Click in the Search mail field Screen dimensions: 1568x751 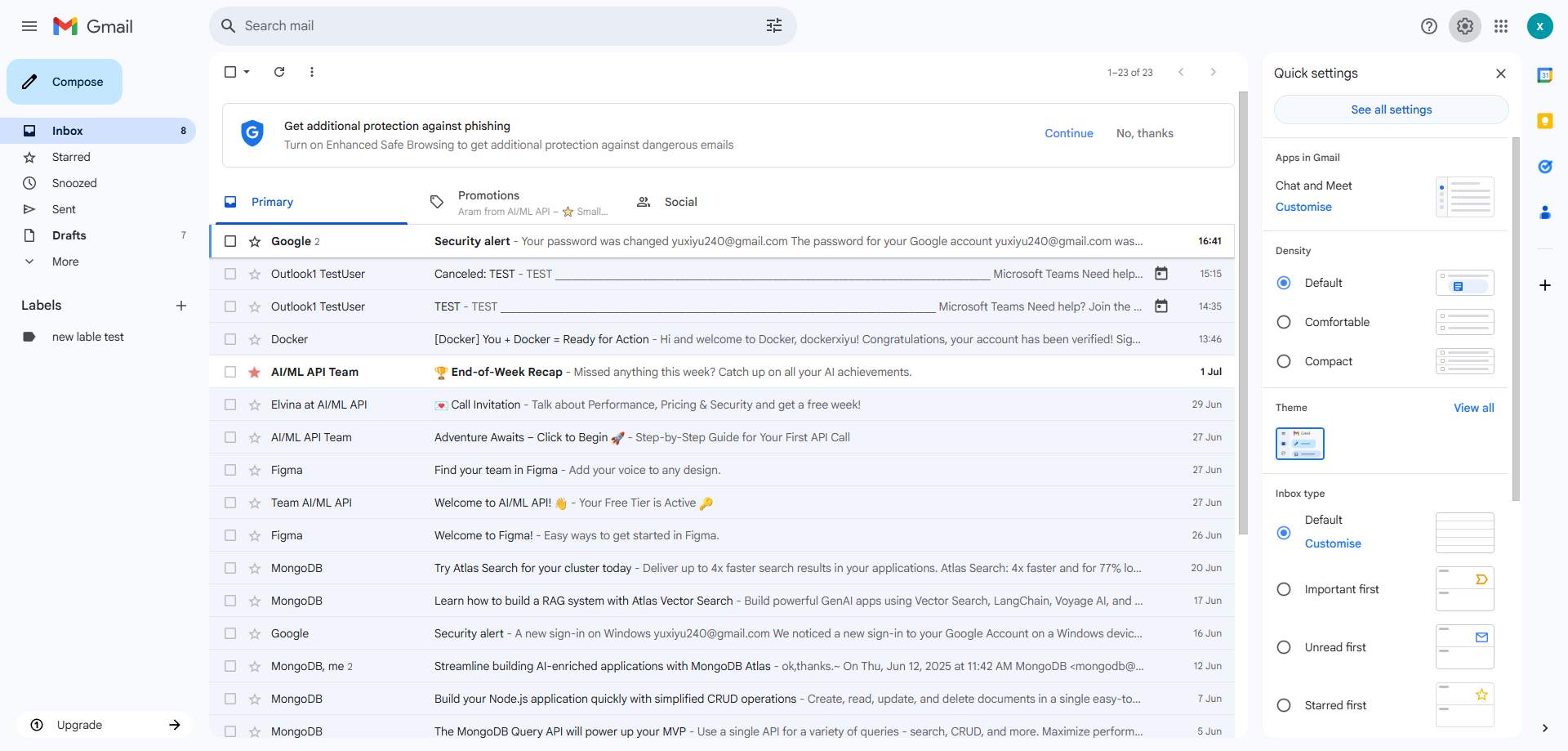coord(498,26)
